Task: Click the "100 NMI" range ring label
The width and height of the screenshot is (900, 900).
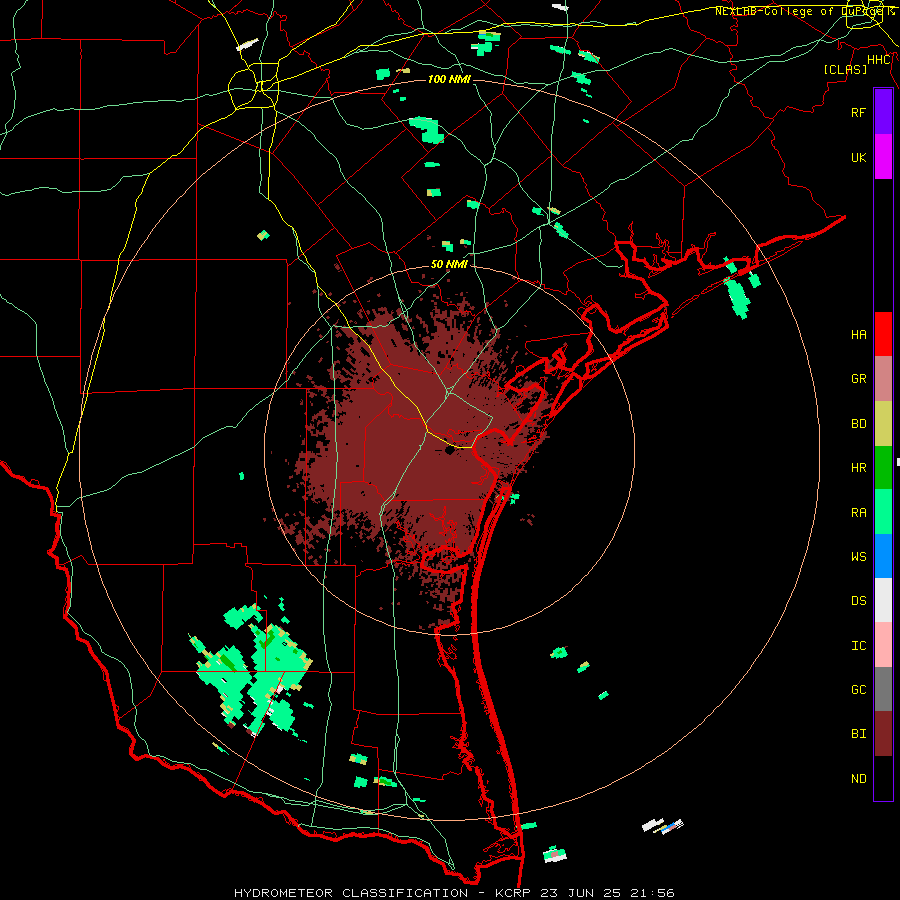Action: click(x=449, y=79)
